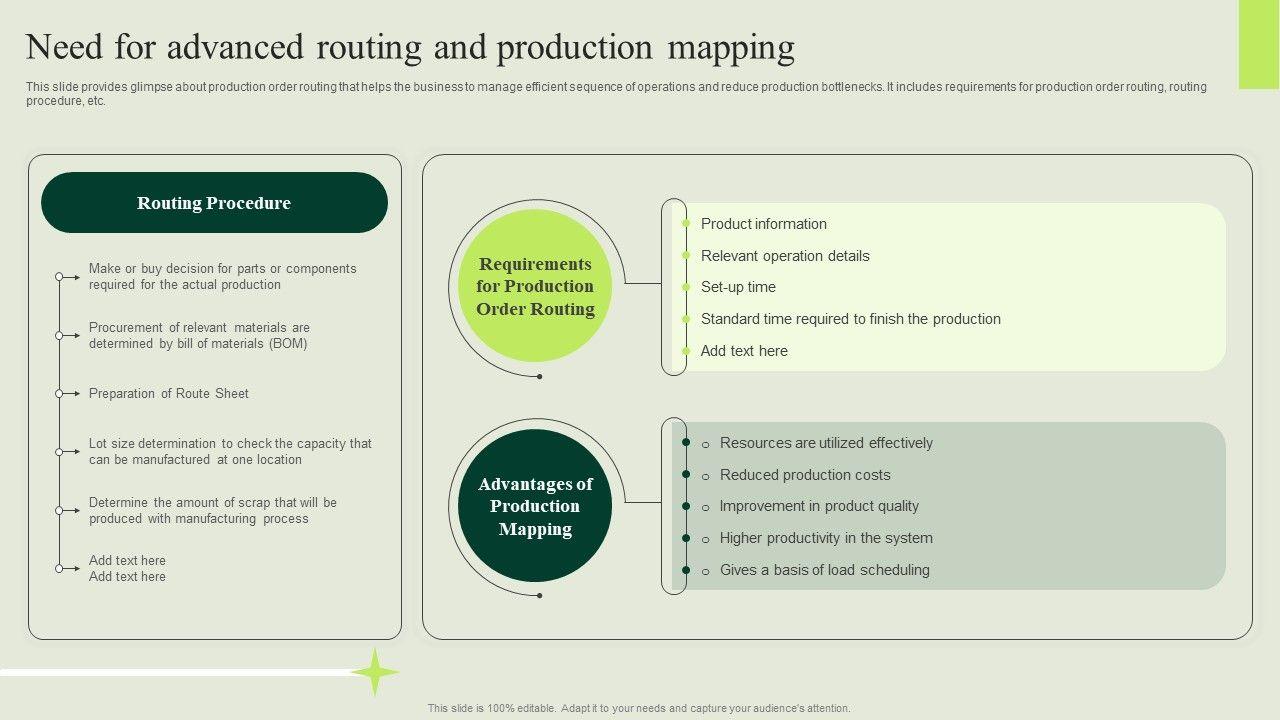Click 'Resources are utilized effectively' item
This screenshot has width=1280, height=720.
pyautogui.click(x=826, y=443)
